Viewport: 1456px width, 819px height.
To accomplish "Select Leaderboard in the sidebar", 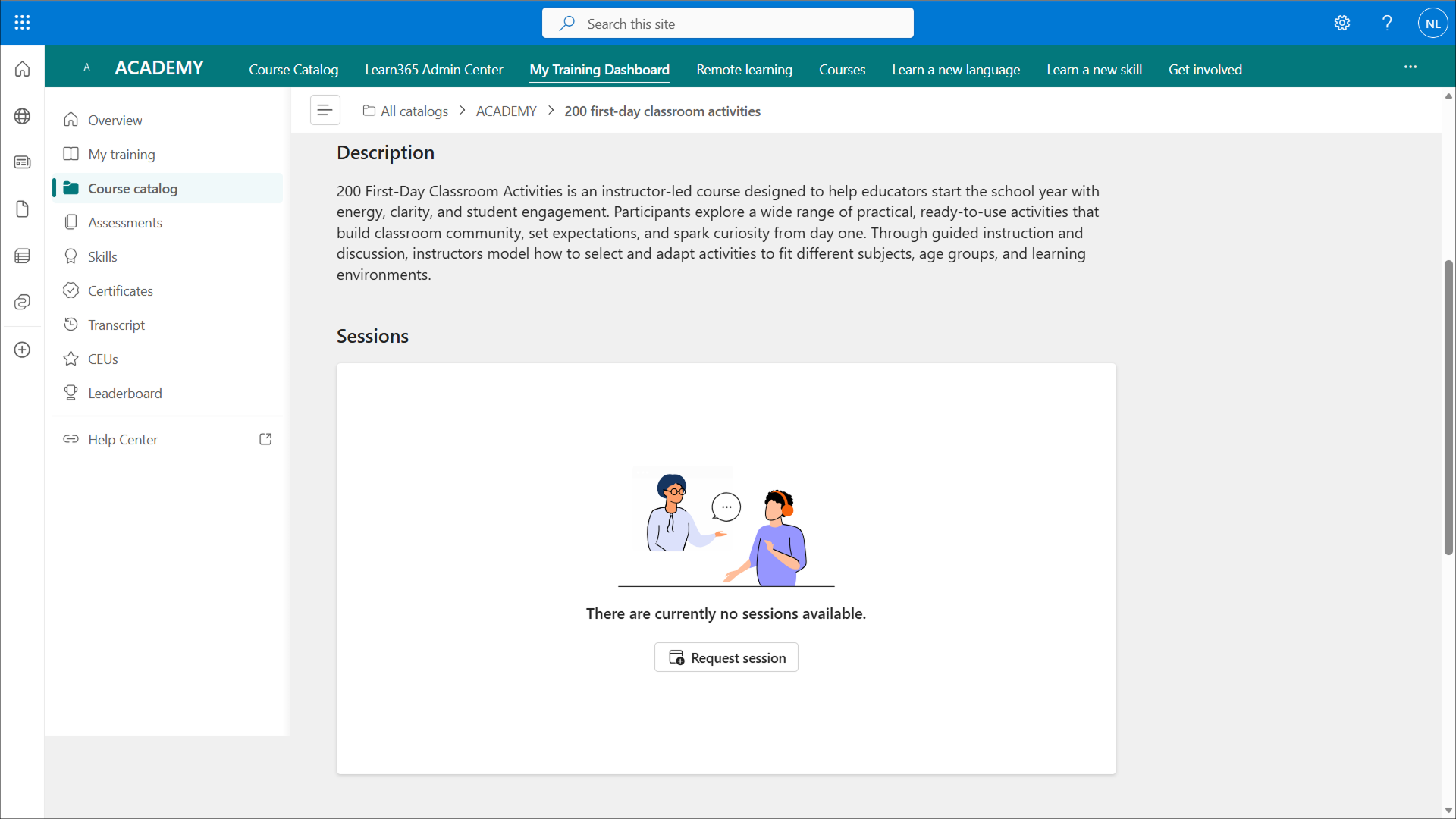I will point(124,394).
